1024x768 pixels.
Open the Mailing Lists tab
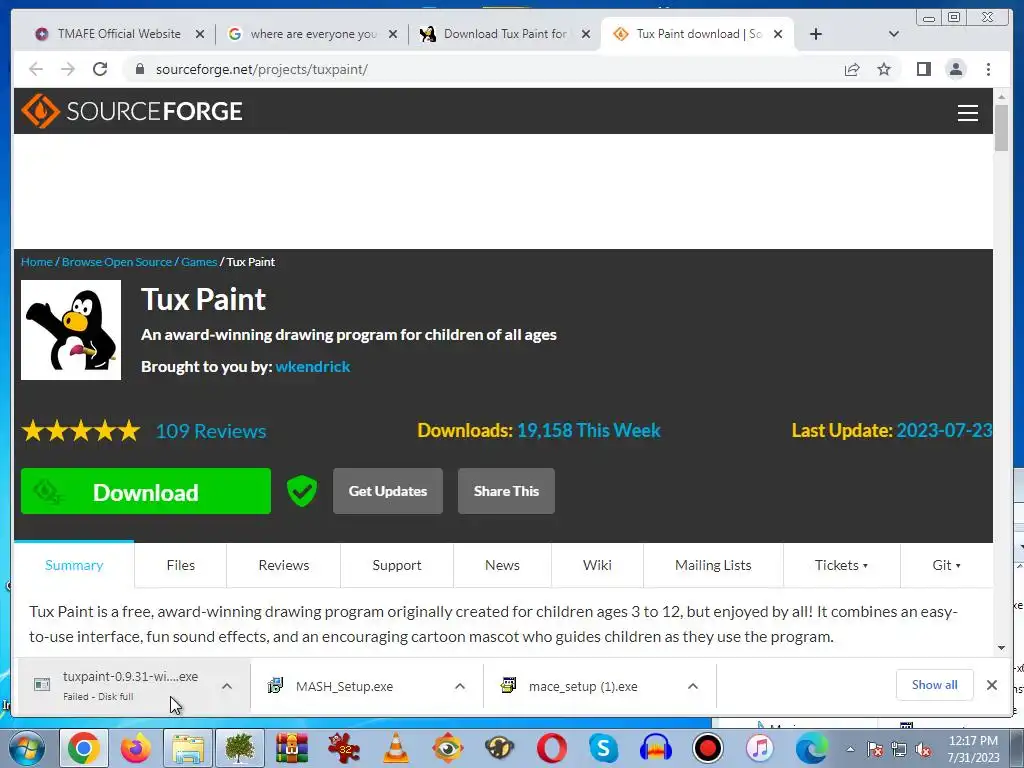point(713,565)
